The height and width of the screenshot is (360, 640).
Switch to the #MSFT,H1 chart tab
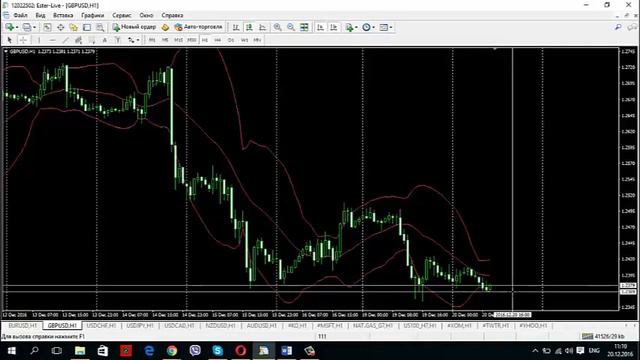click(330, 325)
